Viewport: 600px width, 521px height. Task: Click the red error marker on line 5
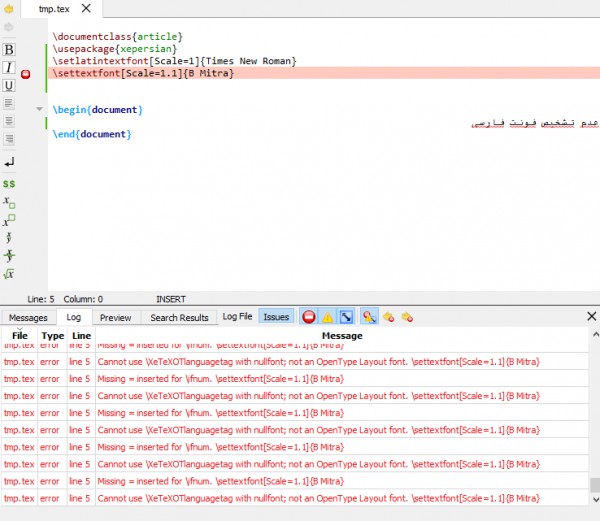26,74
